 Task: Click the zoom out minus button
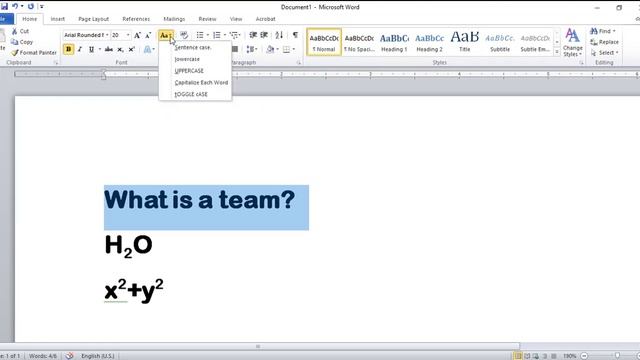[x=584, y=356]
